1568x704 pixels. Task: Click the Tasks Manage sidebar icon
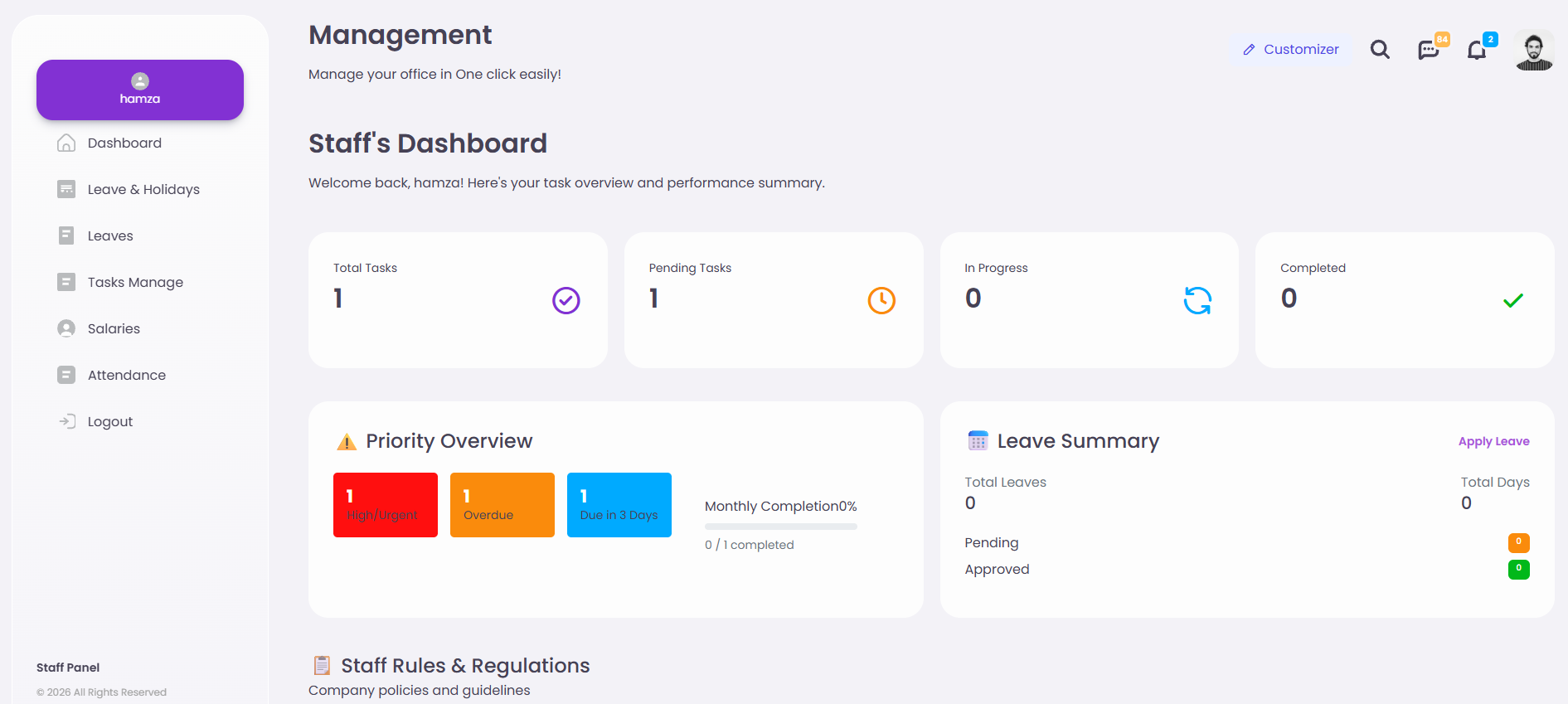tap(66, 282)
